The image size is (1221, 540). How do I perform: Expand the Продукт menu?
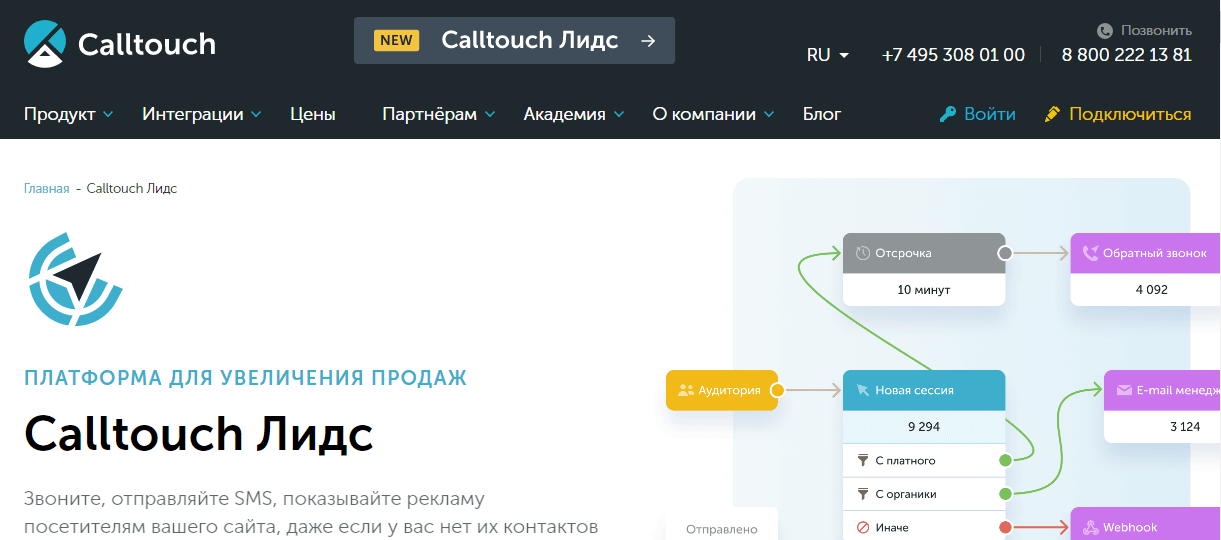click(x=69, y=114)
